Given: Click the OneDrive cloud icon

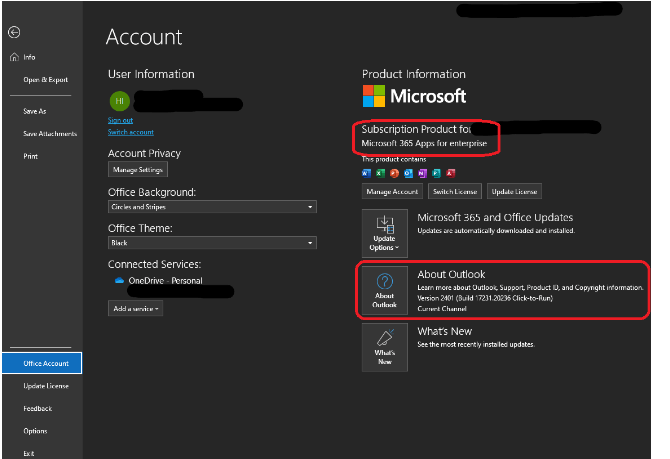Looking at the screenshot, I should 120,281.
